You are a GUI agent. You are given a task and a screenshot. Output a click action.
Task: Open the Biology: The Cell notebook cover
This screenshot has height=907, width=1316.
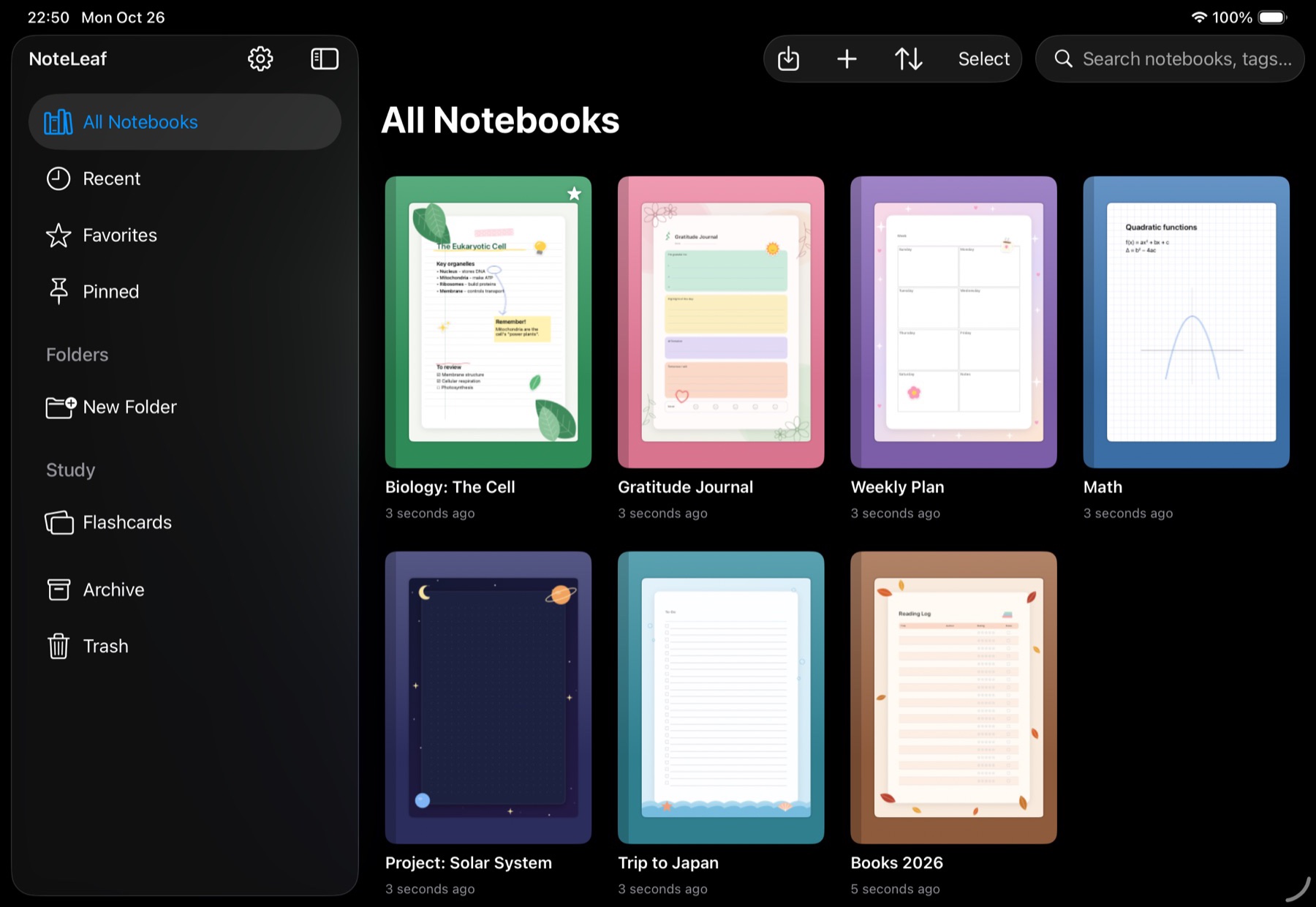point(488,322)
